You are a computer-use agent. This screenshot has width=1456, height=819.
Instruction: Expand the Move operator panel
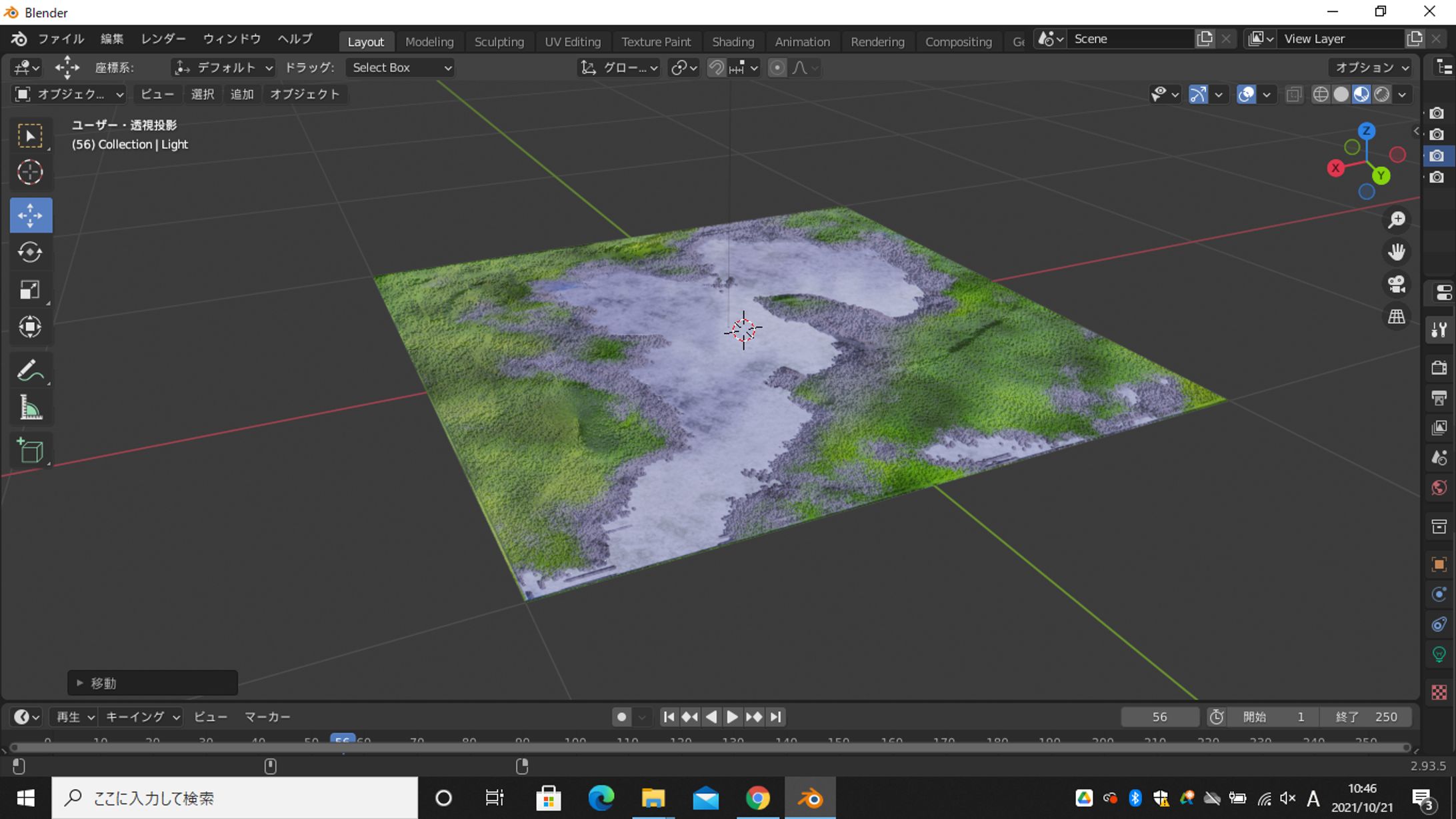coord(153,683)
